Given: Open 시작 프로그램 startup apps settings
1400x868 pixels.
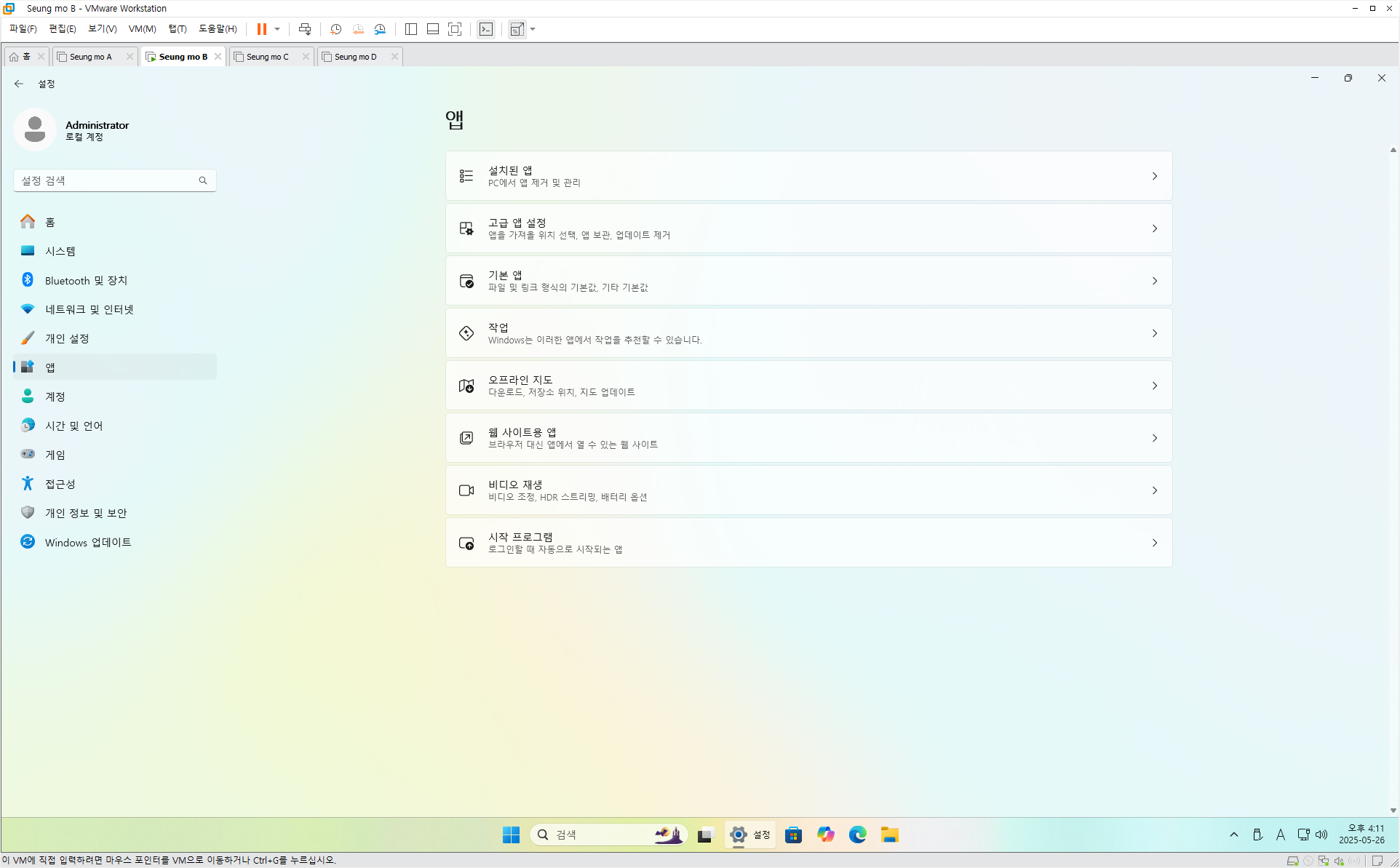Looking at the screenshot, I should (x=808, y=543).
